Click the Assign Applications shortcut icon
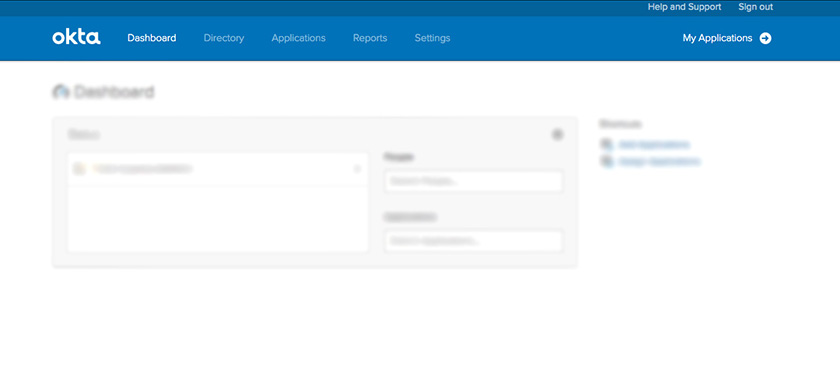 click(x=606, y=161)
